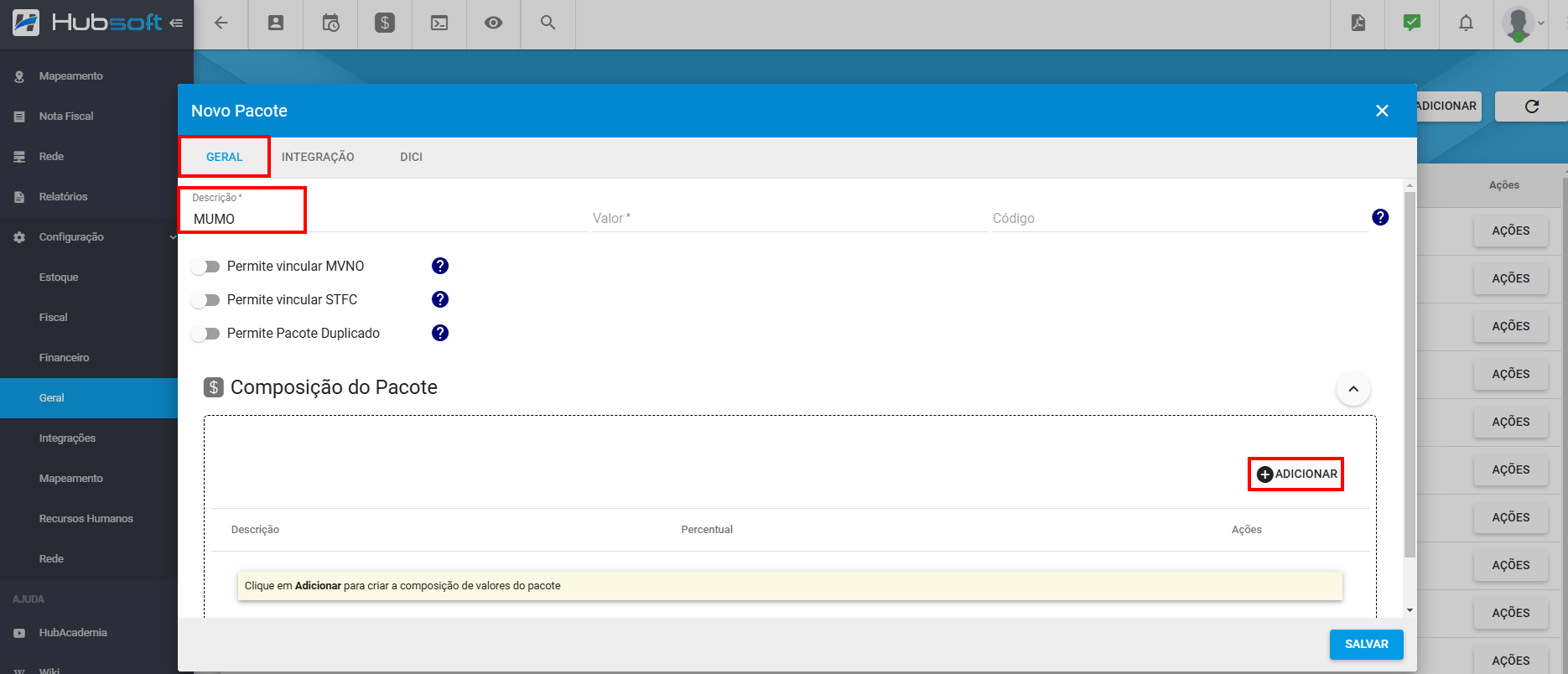Click the dialog vertical scrollbar
This screenshot has width=1568, height=674.
1410,374
